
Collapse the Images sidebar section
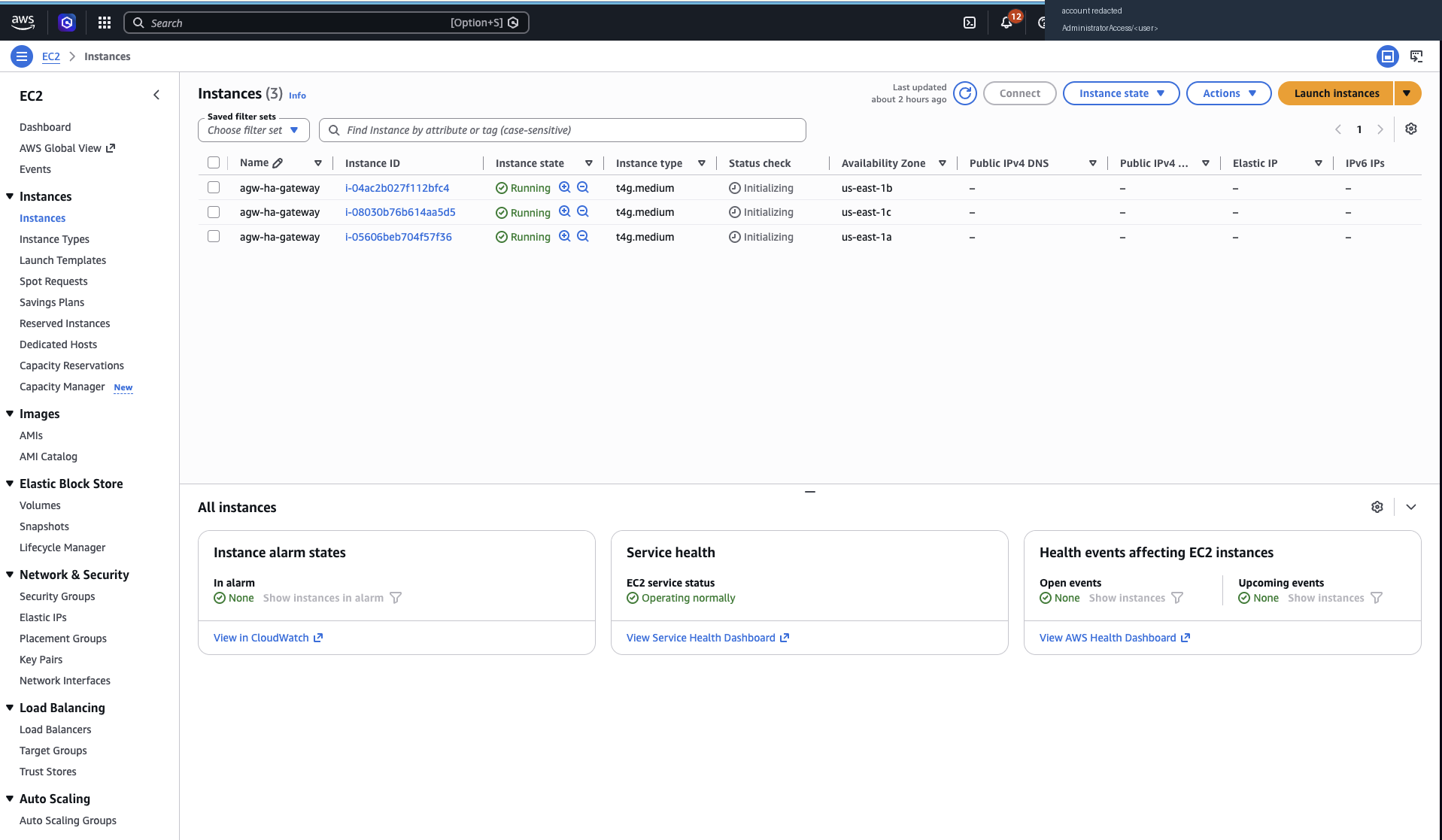point(10,414)
